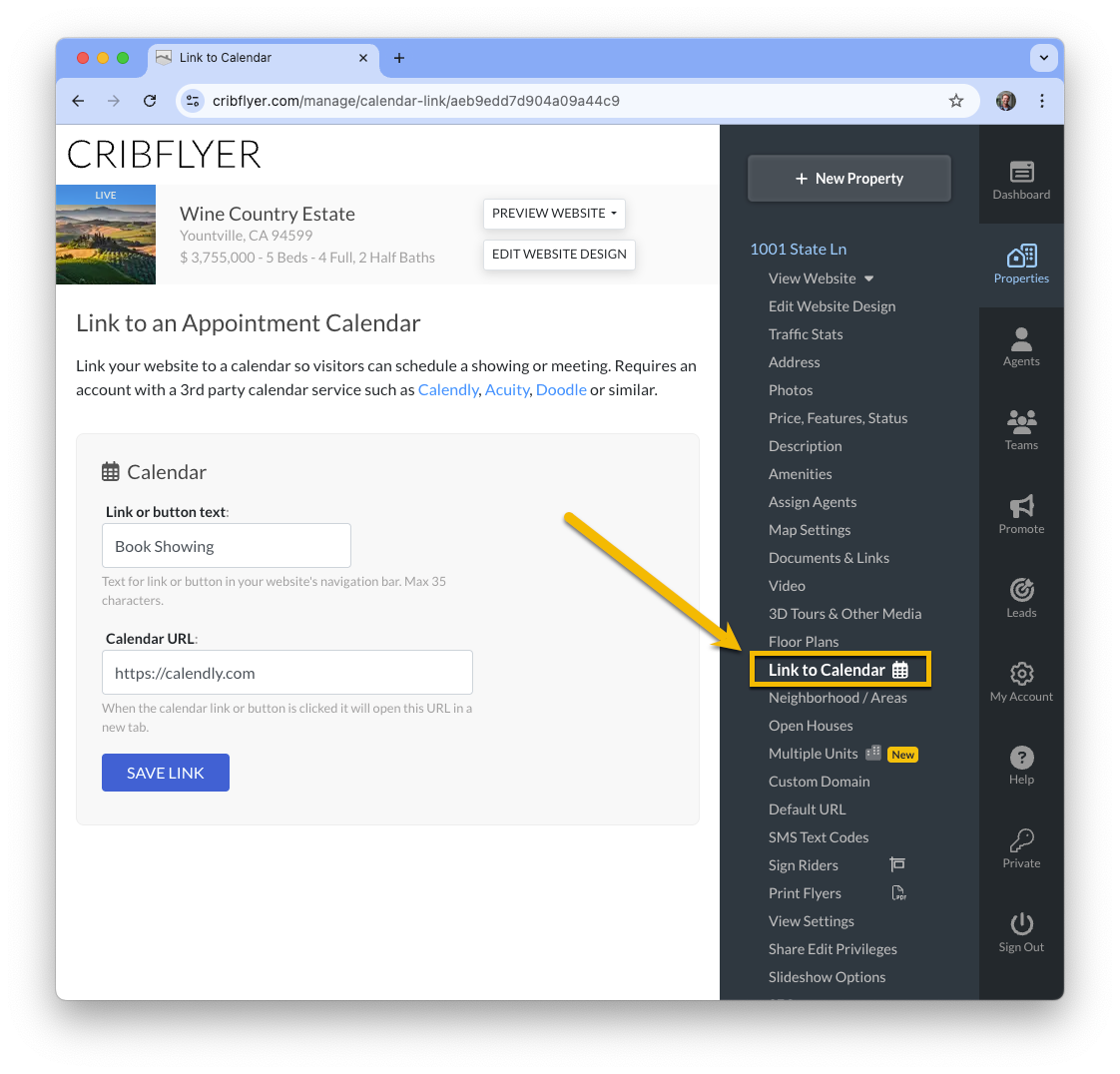The width and height of the screenshot is (1120, 1074).
Task: Open Price, Features, Status menu item
Action: (x=838, y=418)
